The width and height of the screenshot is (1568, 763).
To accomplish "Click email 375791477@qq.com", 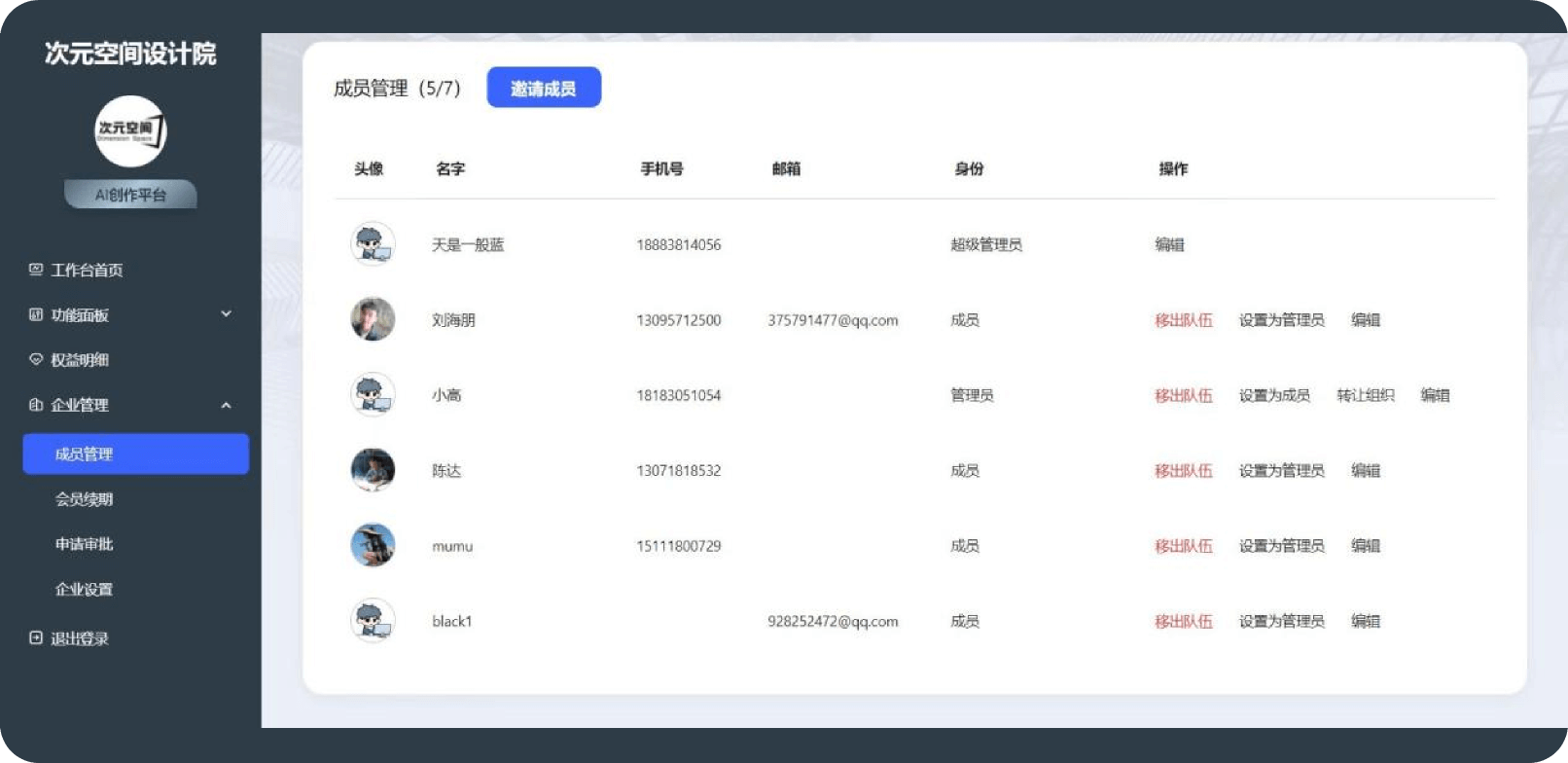I will point(833,320).
